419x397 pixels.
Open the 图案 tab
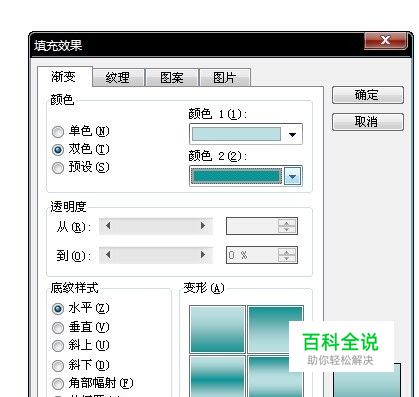[x=172, y=78]
